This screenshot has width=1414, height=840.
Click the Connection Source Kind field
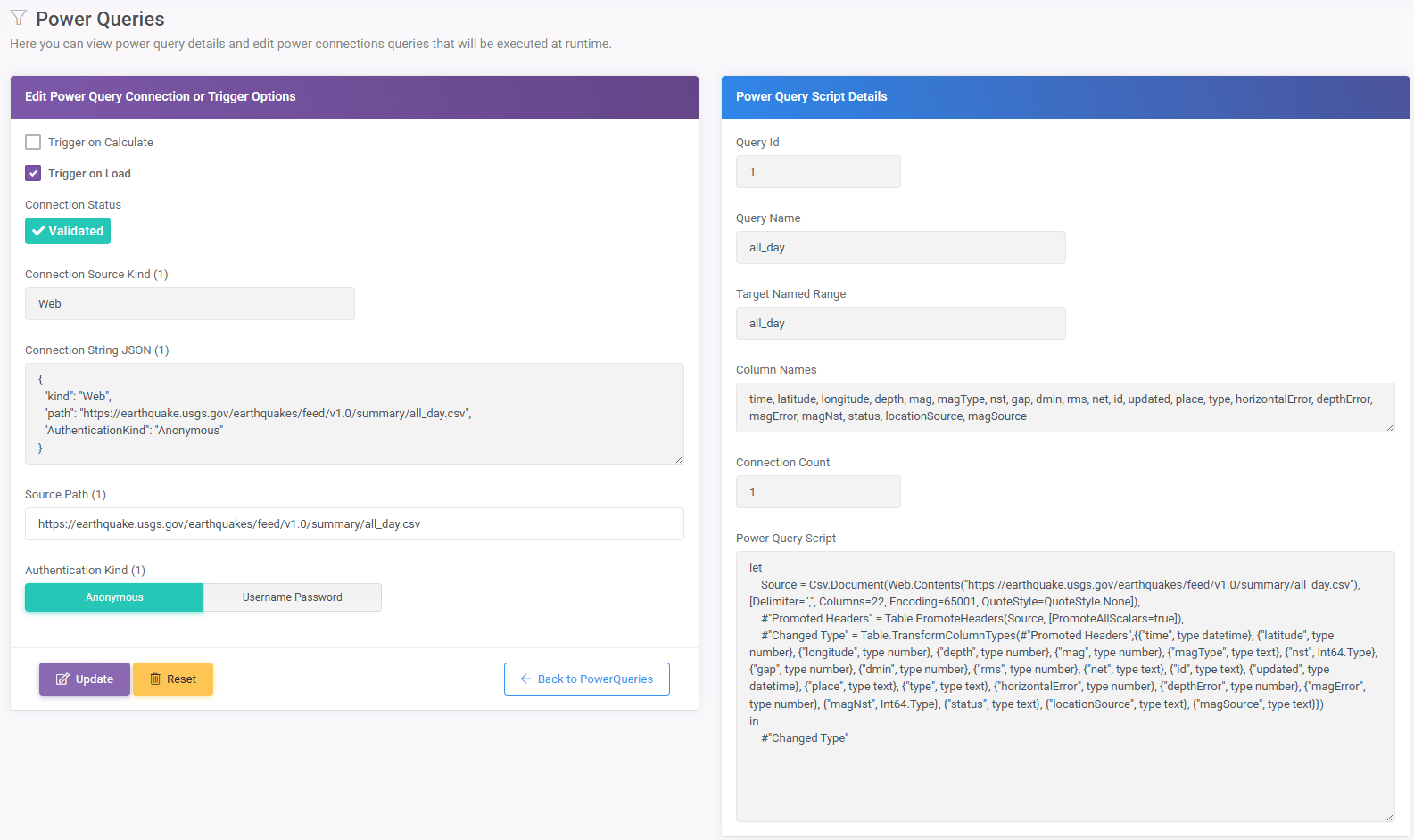(x=190, y=304)
